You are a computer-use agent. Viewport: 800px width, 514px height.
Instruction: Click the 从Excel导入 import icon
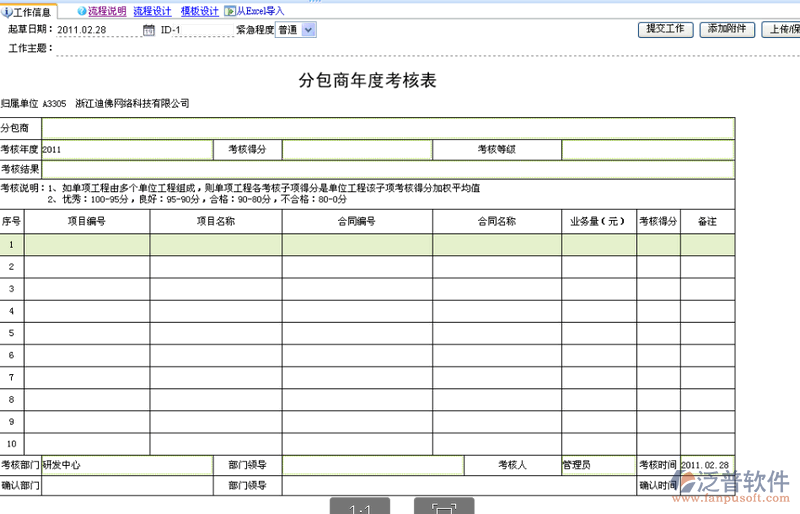point(231,11)
